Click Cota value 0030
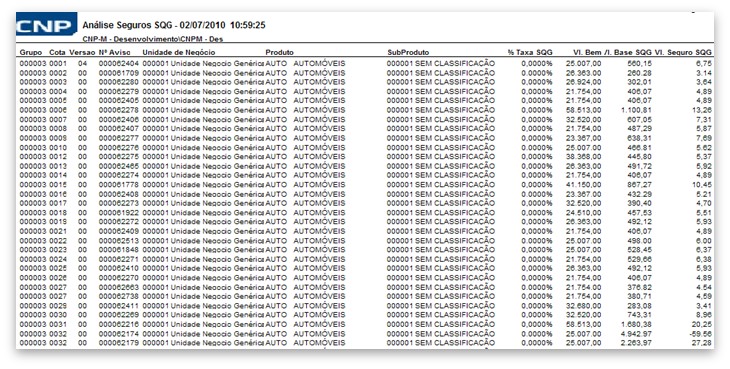 (x=58, y=315)
